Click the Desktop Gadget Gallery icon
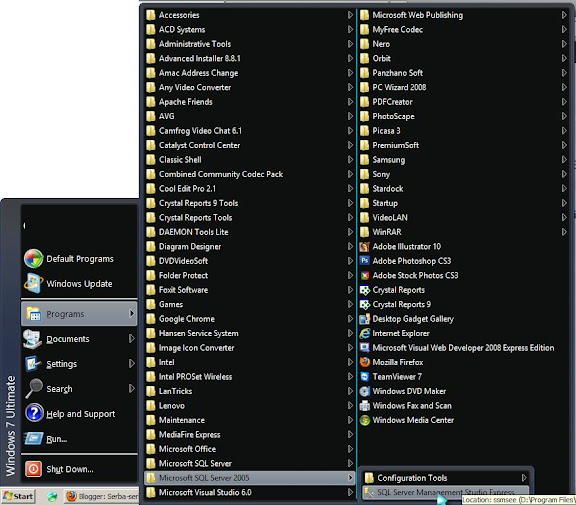The width and height of the screenshot is (576, 505). 364,319
